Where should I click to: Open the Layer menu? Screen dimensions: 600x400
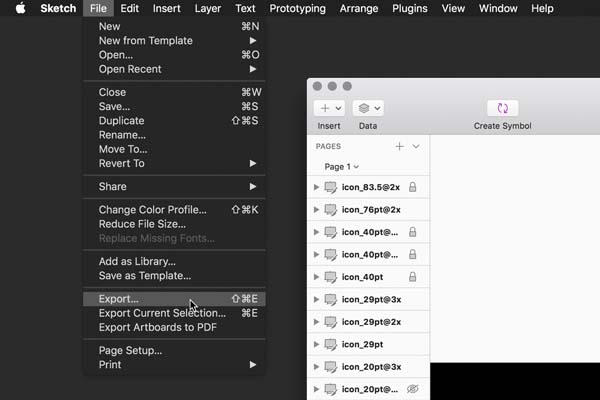[207, 8]
